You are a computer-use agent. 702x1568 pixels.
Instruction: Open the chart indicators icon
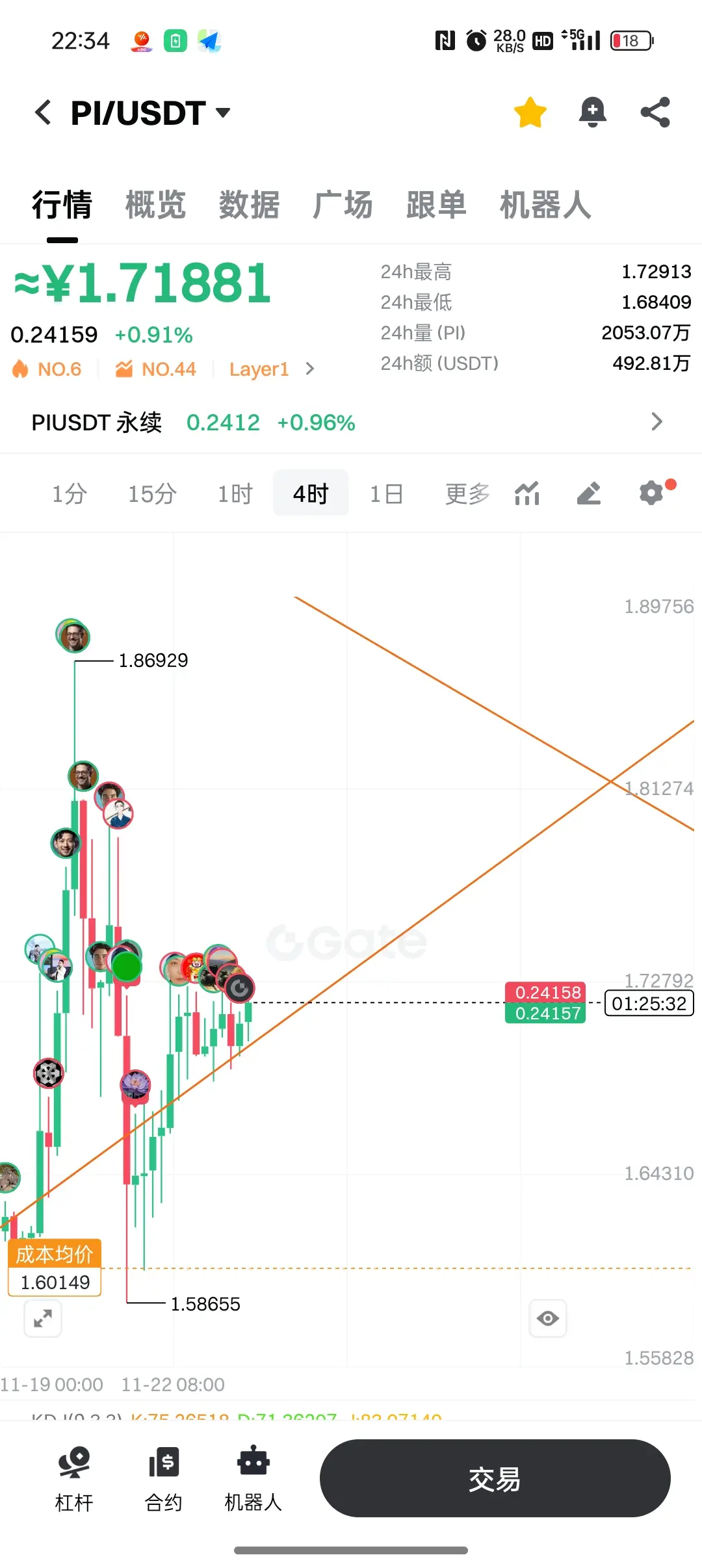(x=527, y=493)
